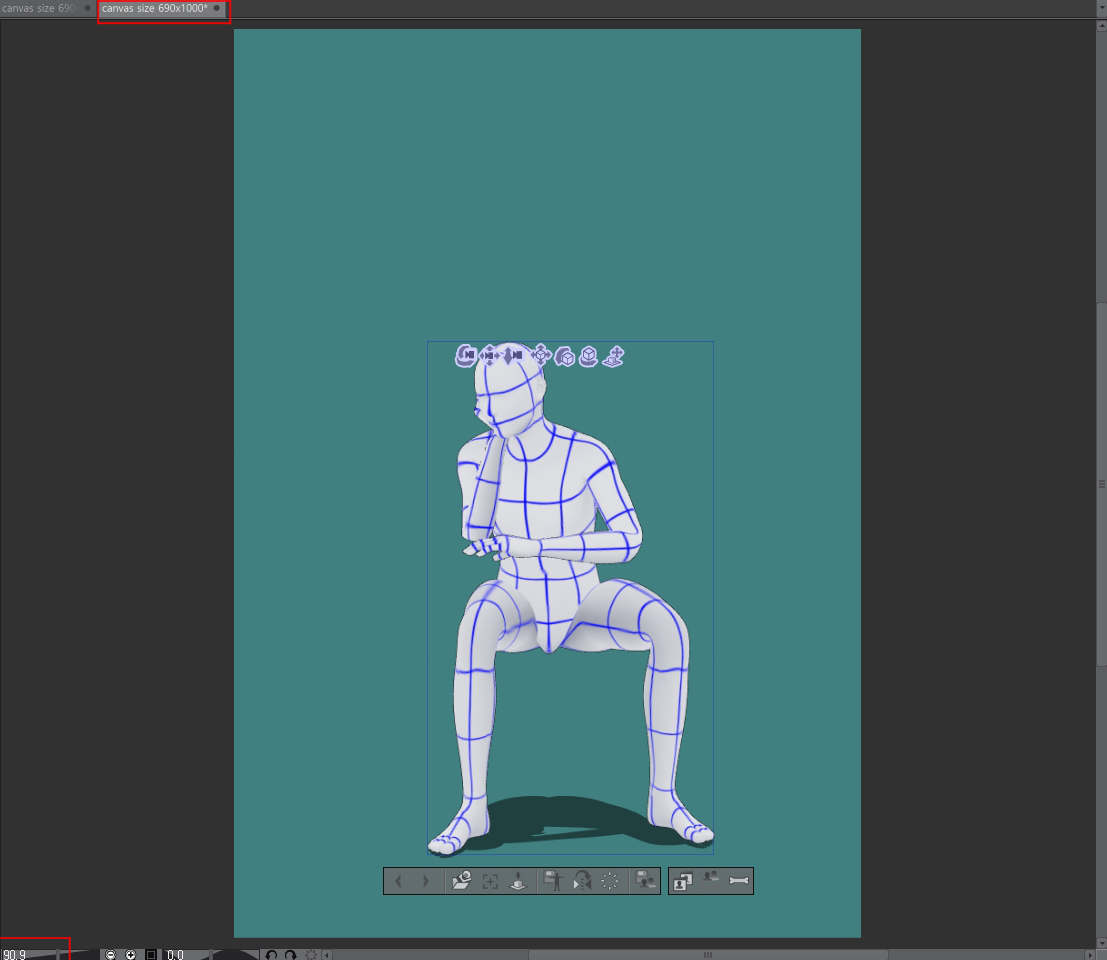Click the flip pose horizontally icon
This screenshot has width=1107, height=960.
(x=582, y=881)
